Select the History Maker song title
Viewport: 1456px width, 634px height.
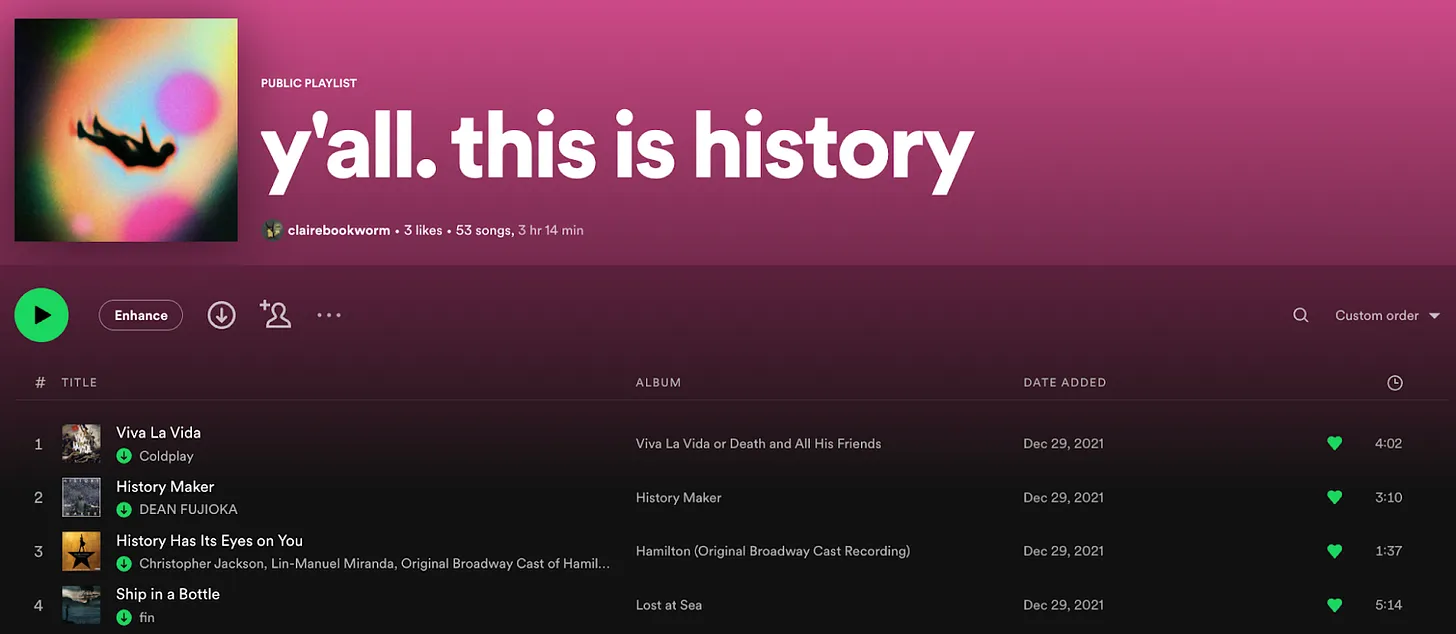point(165,486)
